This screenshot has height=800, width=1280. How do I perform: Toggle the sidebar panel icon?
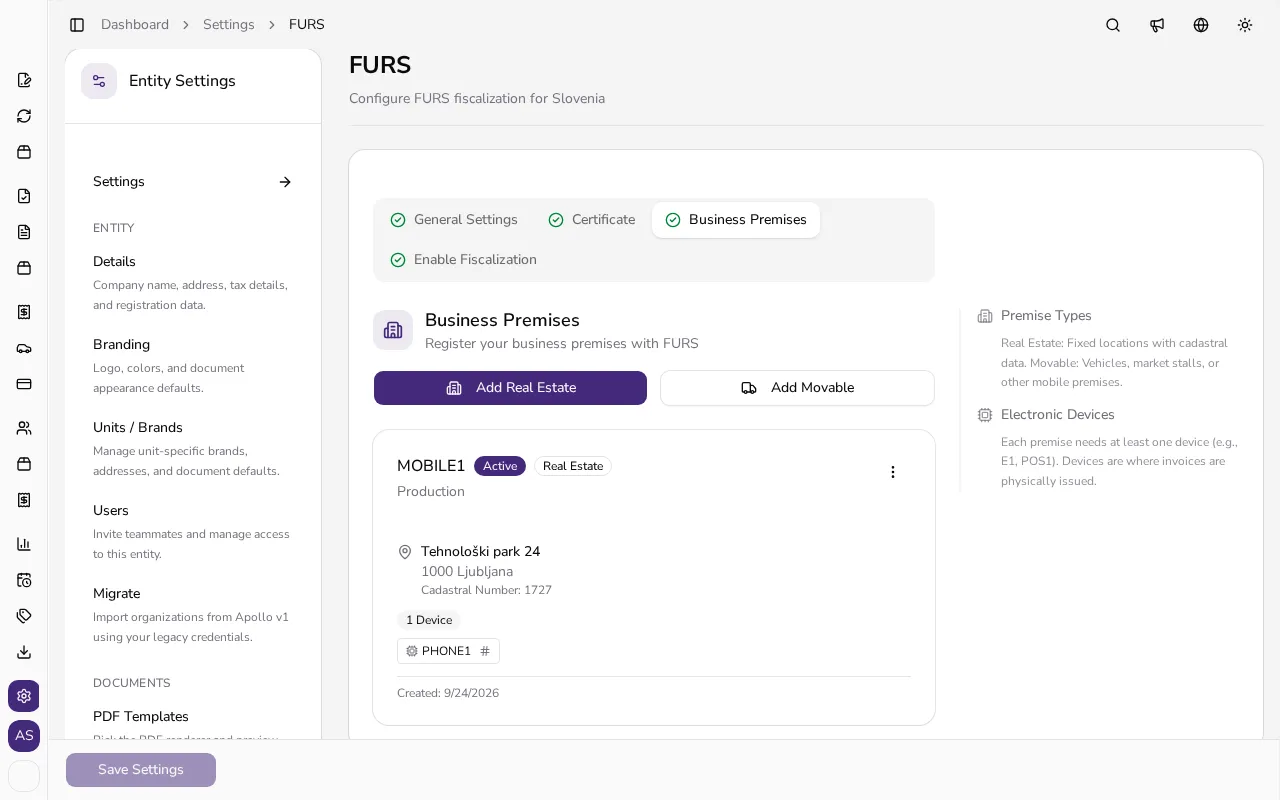point(77,25)
